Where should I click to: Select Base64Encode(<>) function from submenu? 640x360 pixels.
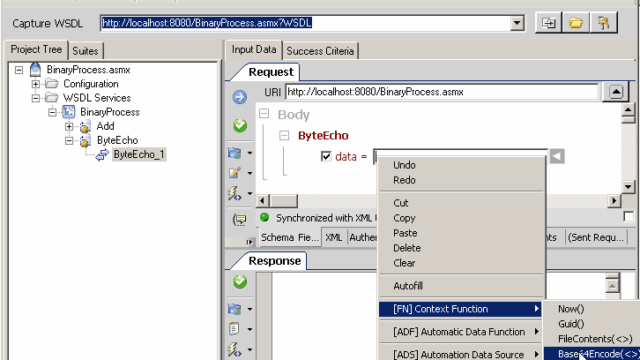pos(592,353)
